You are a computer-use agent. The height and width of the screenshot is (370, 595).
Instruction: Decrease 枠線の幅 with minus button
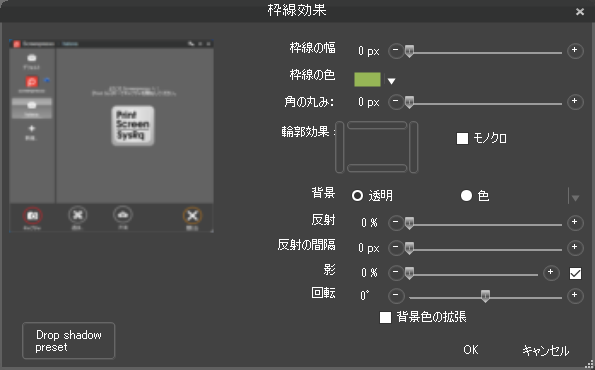pyautogui.click(x=396, y=50)
